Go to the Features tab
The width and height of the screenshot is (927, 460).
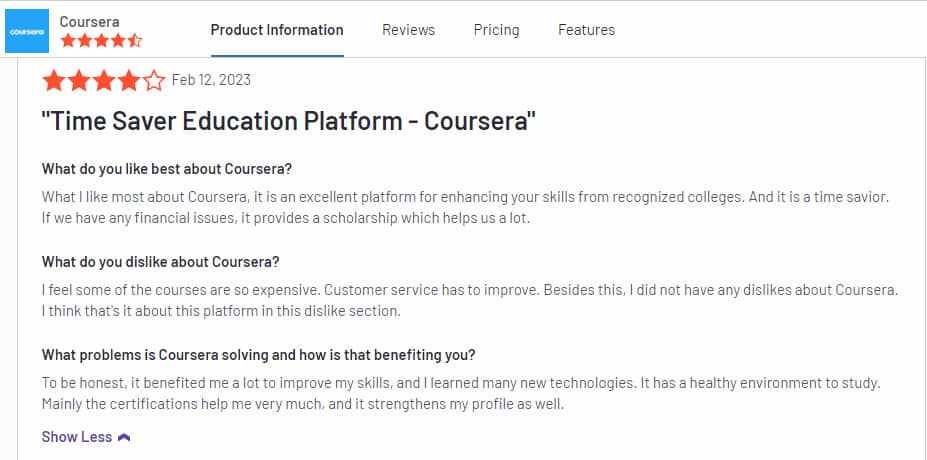coord(586,30)
